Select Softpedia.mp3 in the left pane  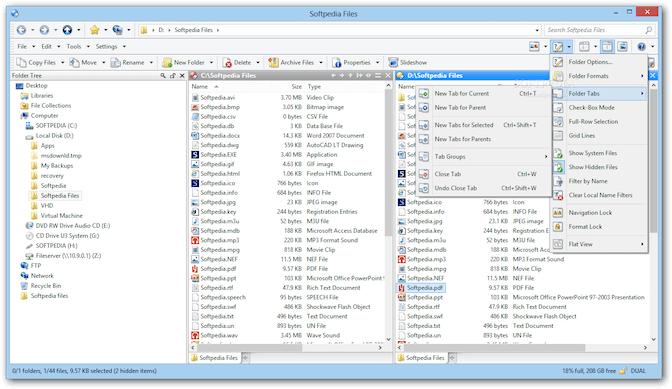click(219, 240)
